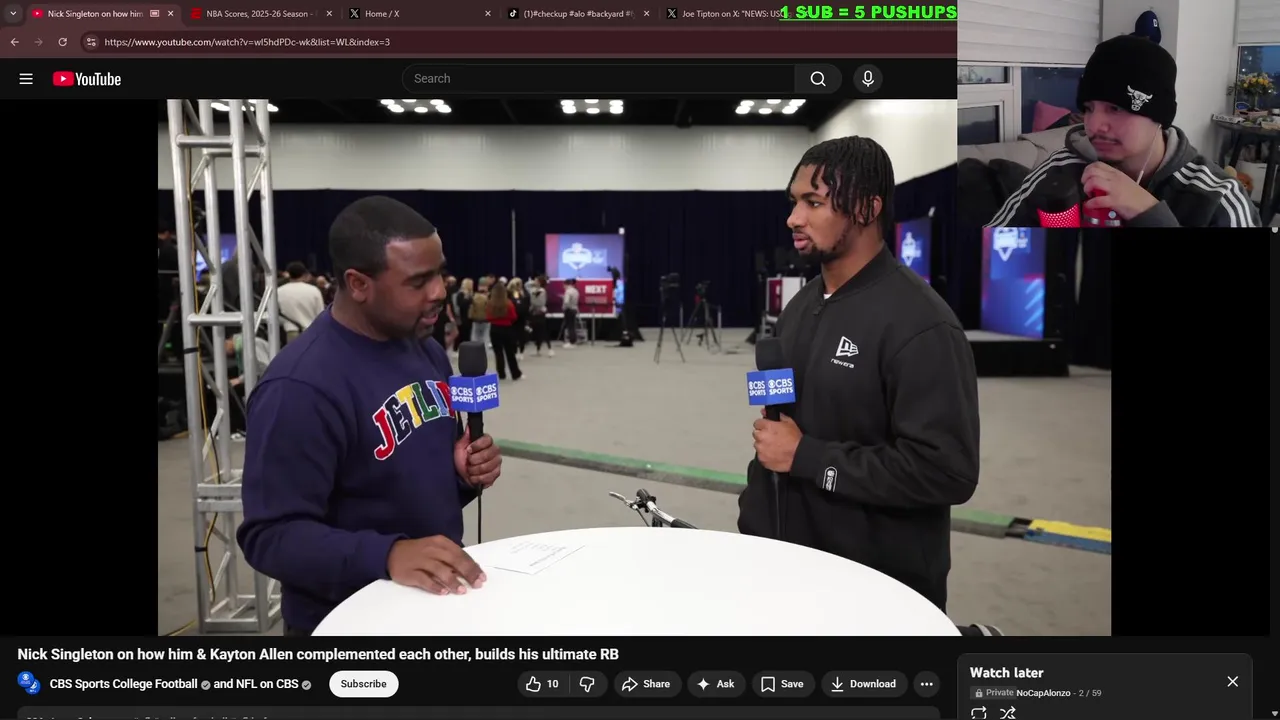
Task: Click the media-playing indicator on the YouTube tab
Action: (154, 14)
